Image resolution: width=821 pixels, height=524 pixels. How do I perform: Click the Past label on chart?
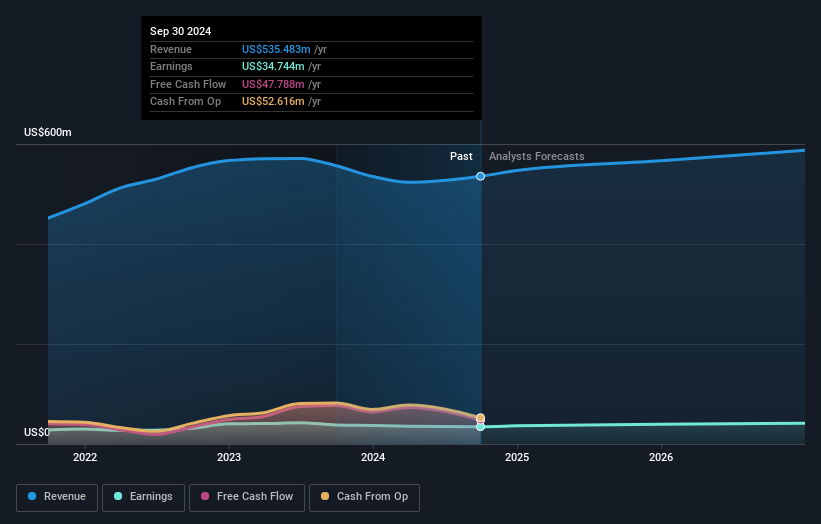(461, 156)
